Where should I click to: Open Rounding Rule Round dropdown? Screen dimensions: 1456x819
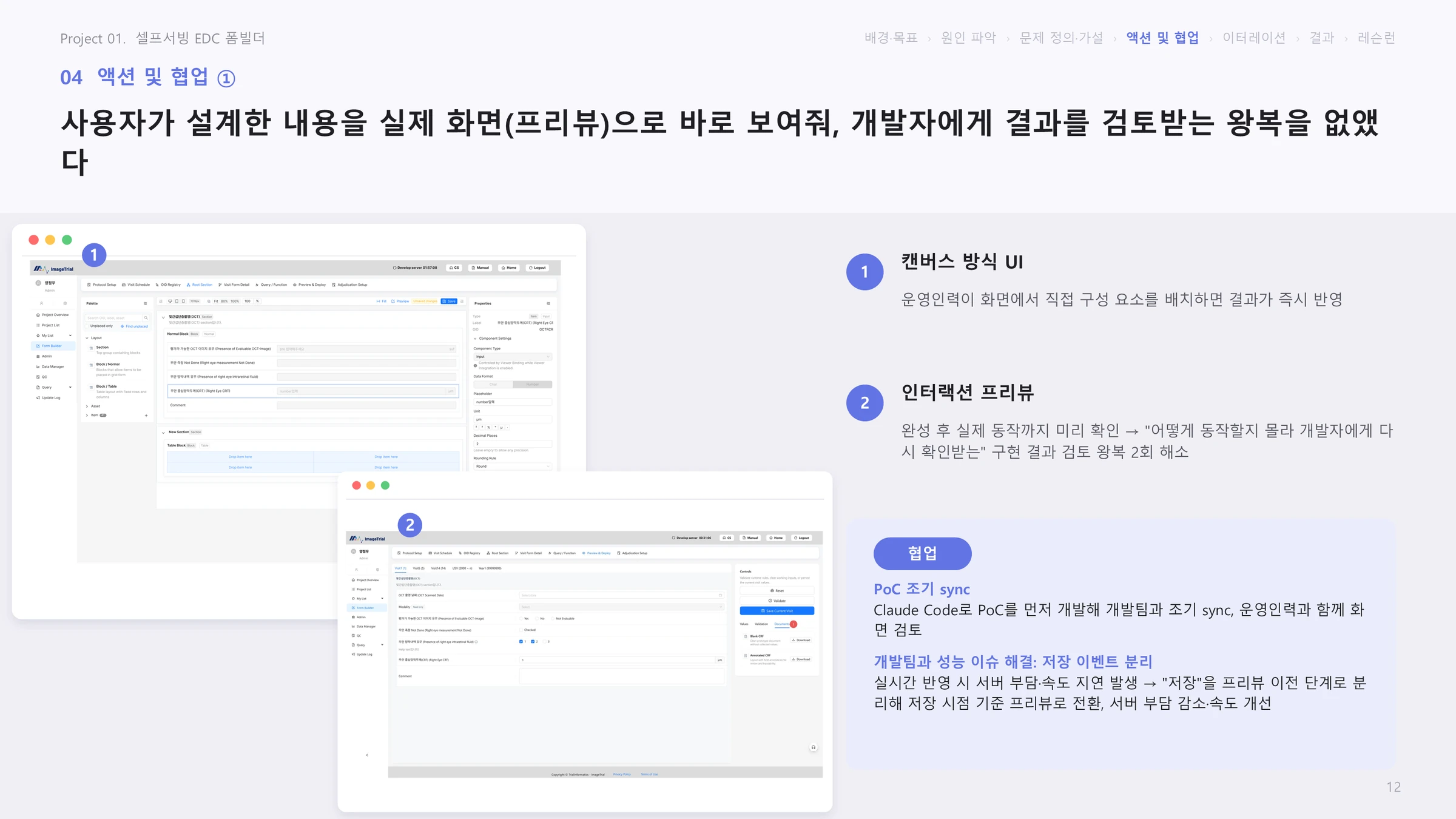[513, 467]
